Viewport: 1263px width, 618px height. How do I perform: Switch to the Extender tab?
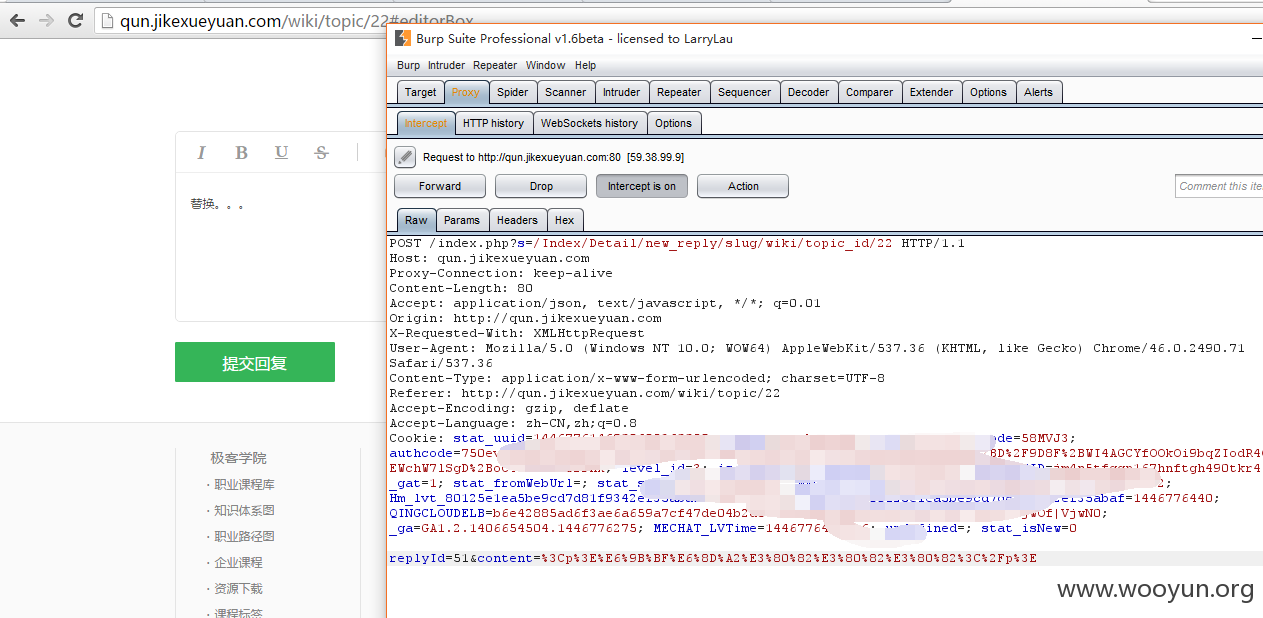click(931, 92)
